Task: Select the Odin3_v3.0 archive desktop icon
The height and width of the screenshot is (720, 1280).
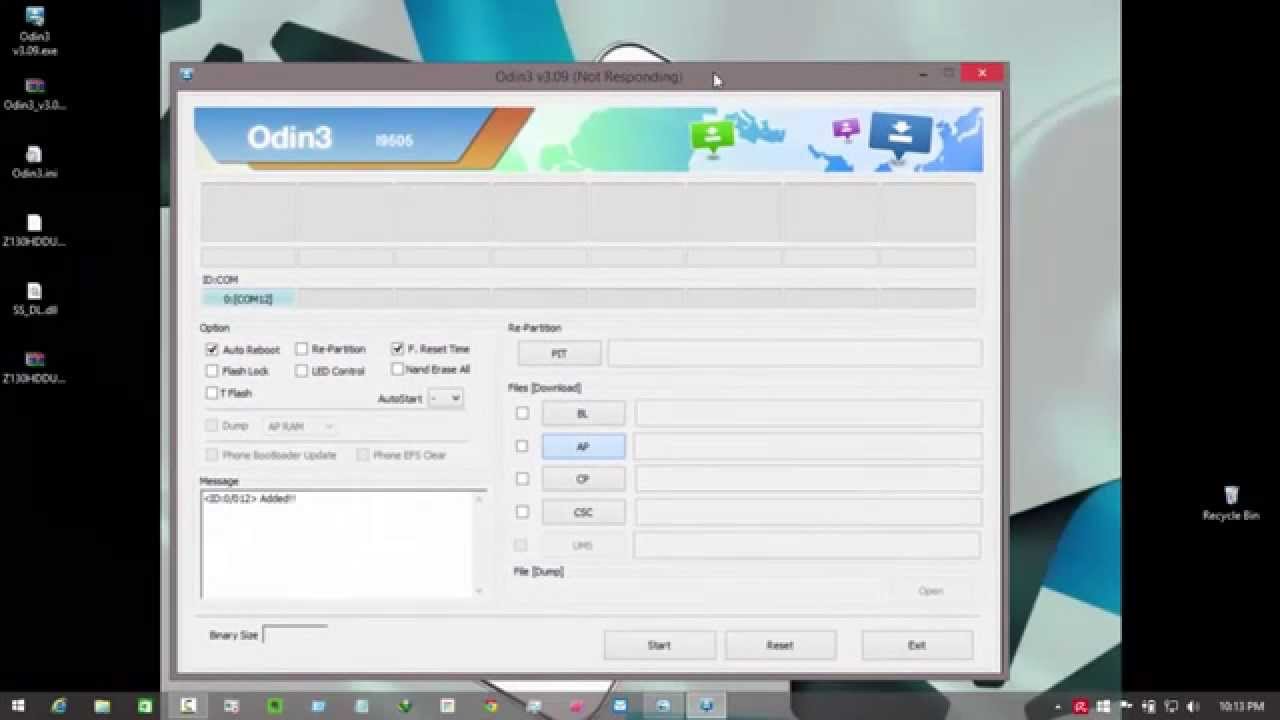Action: pyautogui.click(x=34, y=94)
